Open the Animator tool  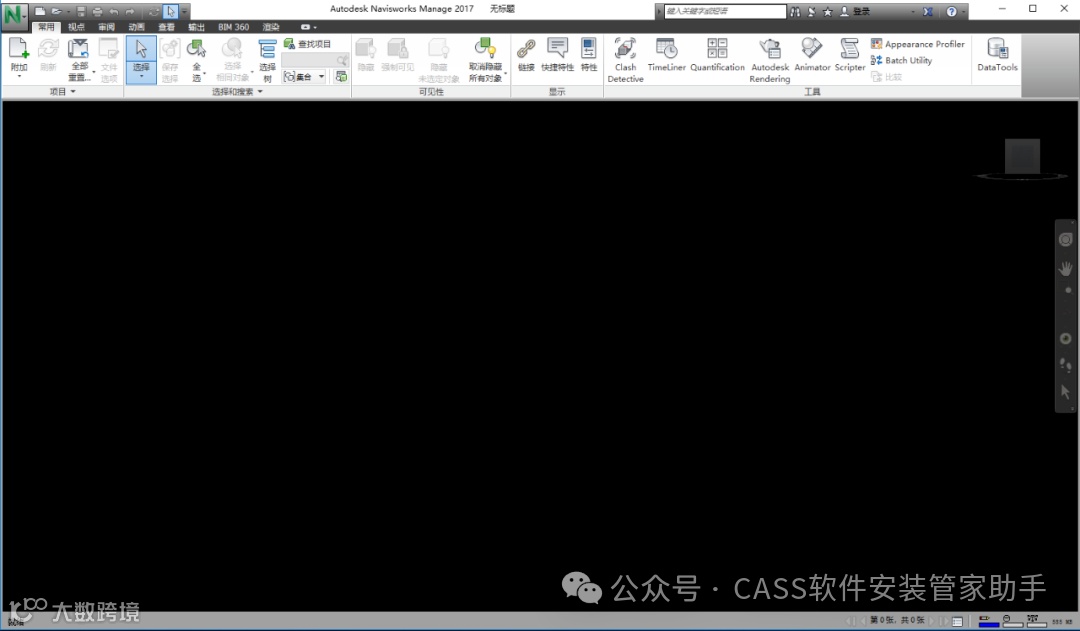pos(812,54)
